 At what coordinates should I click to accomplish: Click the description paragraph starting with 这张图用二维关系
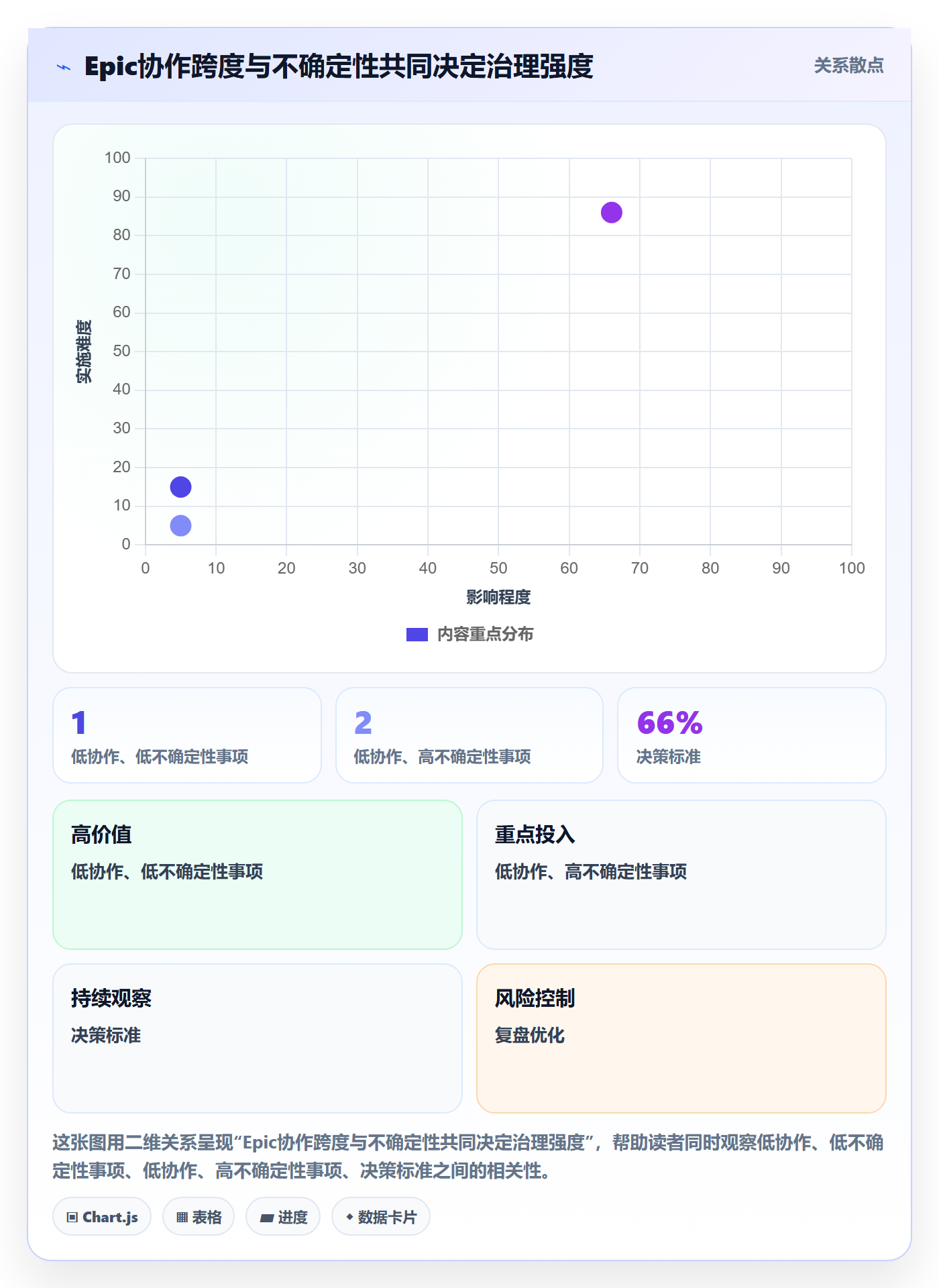coord(468,1157)
